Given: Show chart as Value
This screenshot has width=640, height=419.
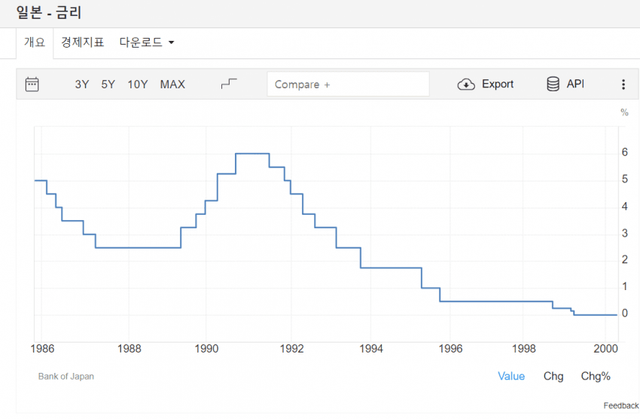Looking at the screenshot, I should 511,376.
